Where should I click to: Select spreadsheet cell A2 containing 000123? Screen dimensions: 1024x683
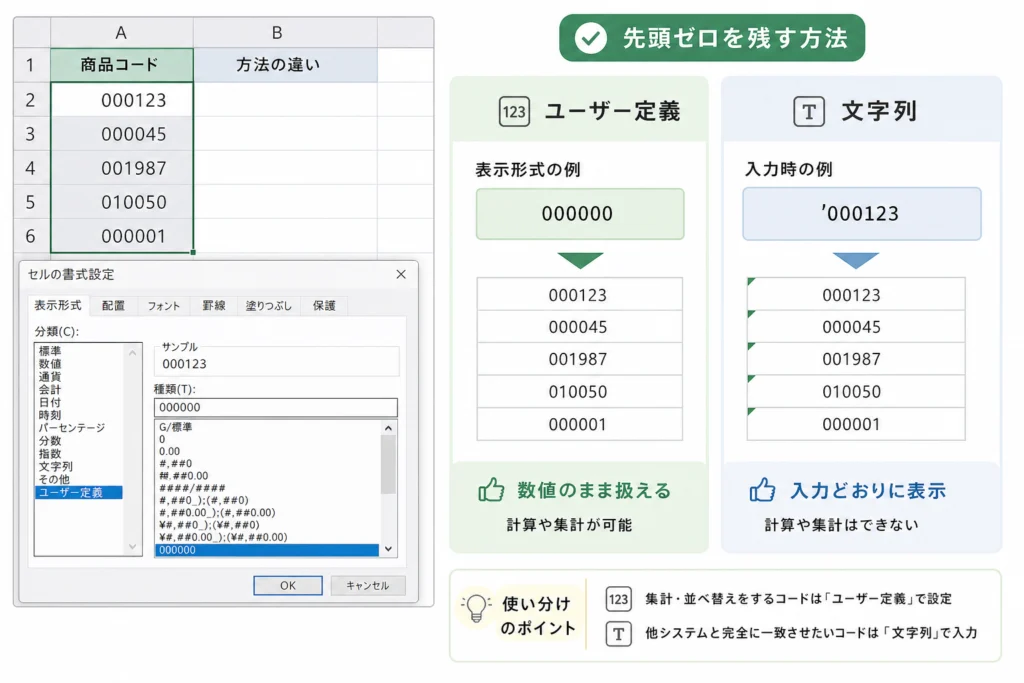click(x=121, y=100)
